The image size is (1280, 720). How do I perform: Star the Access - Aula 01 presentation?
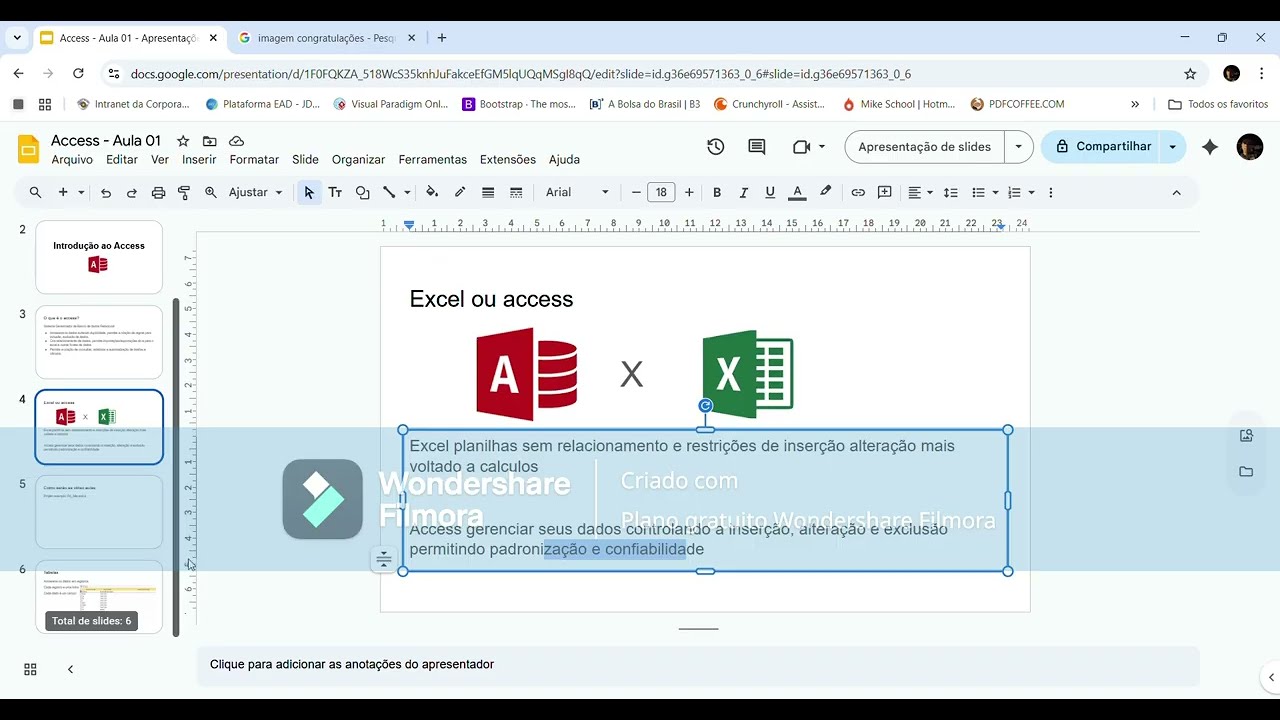[x=183, y=141]
